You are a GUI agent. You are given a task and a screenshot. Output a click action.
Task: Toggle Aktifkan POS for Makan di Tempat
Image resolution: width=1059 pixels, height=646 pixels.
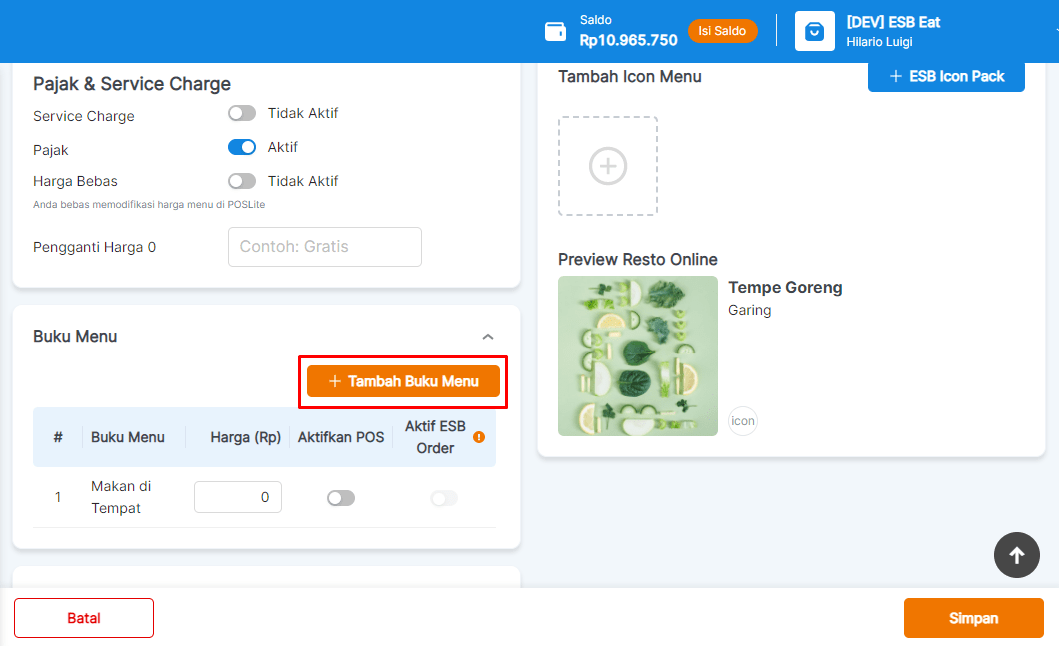(x=340, y=497)
